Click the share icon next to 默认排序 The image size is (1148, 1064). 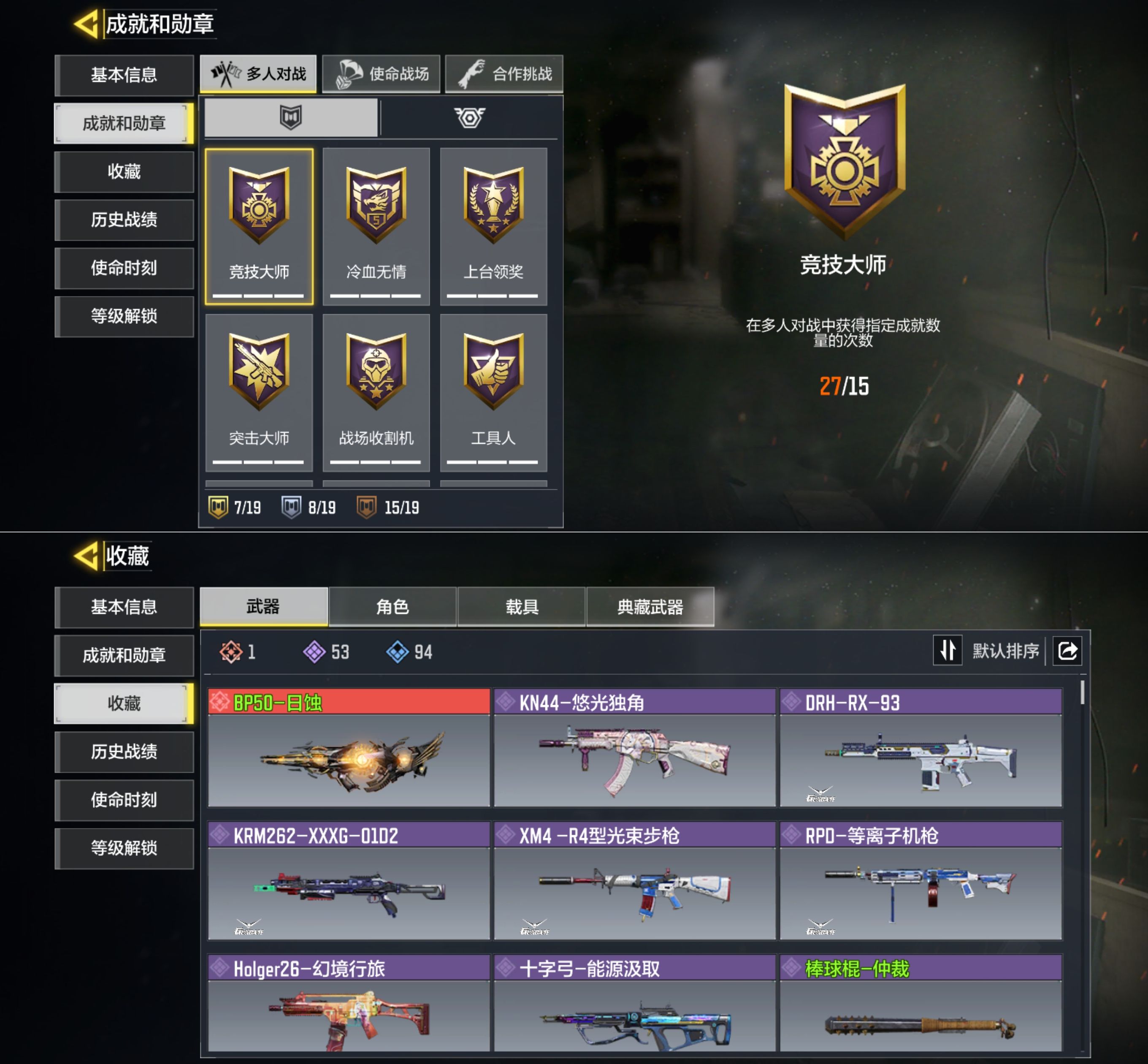click(1067, 651)
